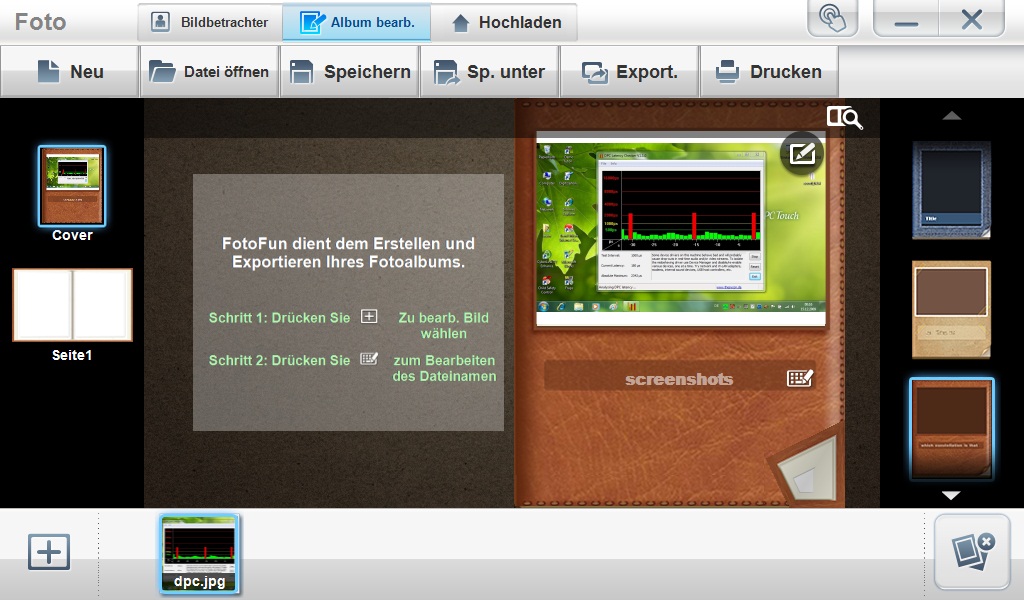Create a new album with Neu
The height and width of the screenshot is (600, 1024).
point(70,72)
